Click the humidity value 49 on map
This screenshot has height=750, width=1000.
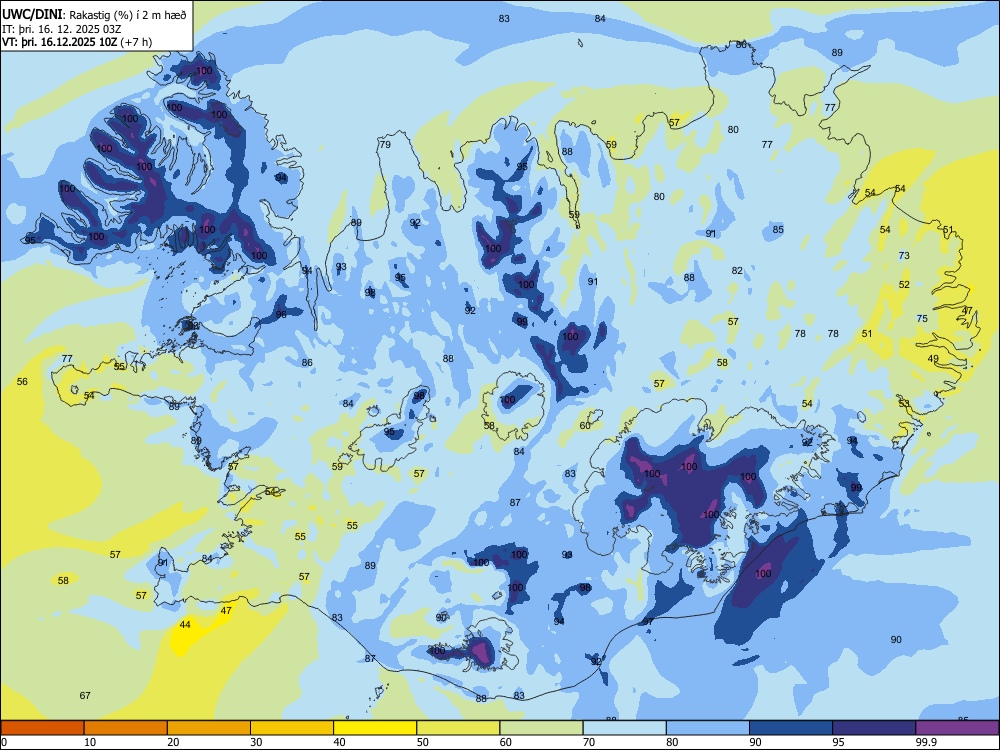(x=933, y=358)
